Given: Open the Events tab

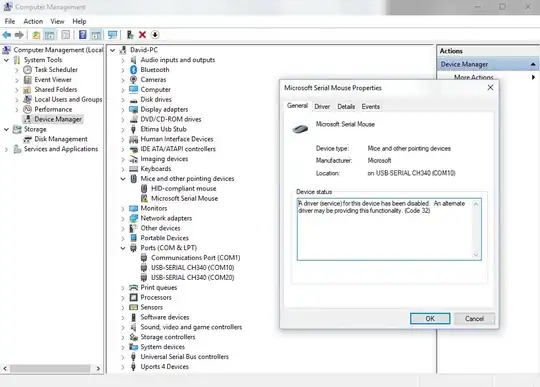Looking at the screenshot, I should [371, 107].
